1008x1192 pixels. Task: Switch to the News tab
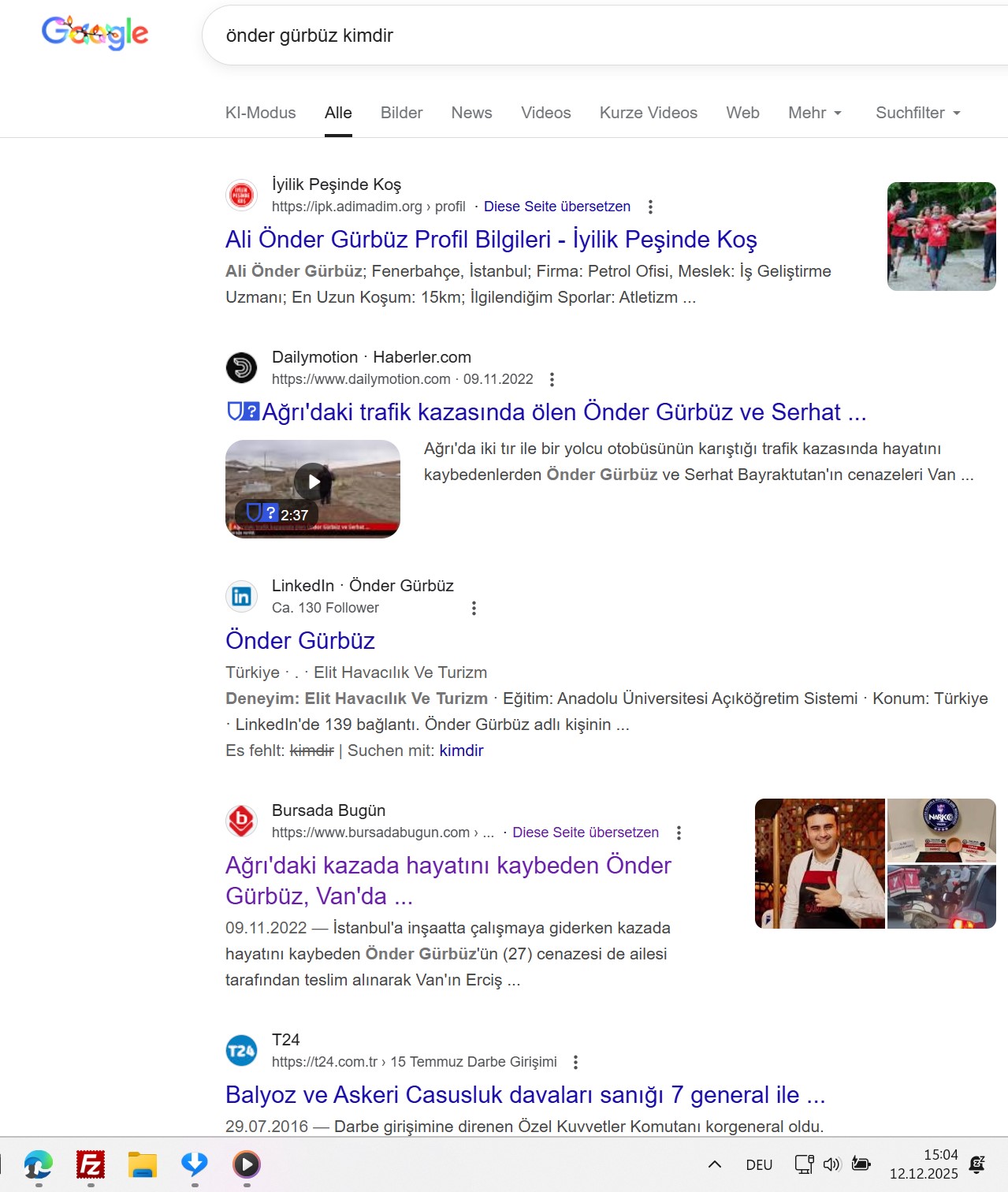click(471, 113)
